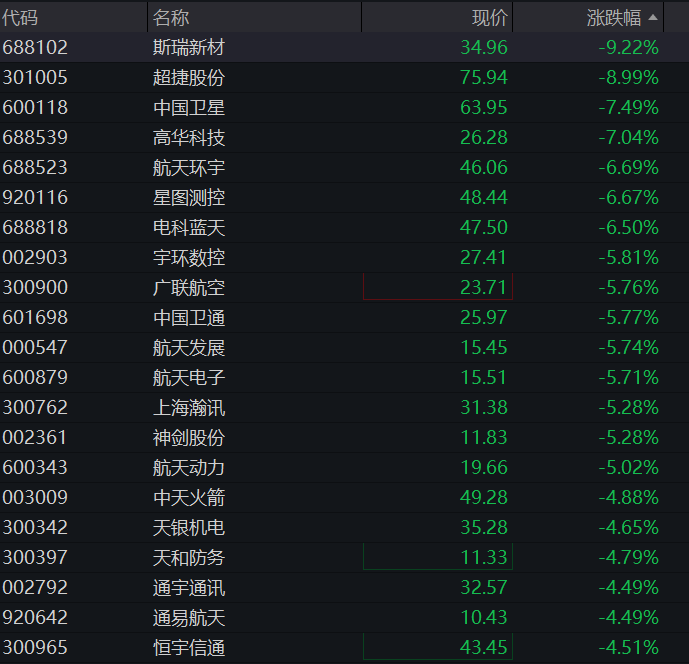Image resolution: width=689 pixels, height=664 pixels.
Task: Click the -9.22% change value
Action: (629, 47)
